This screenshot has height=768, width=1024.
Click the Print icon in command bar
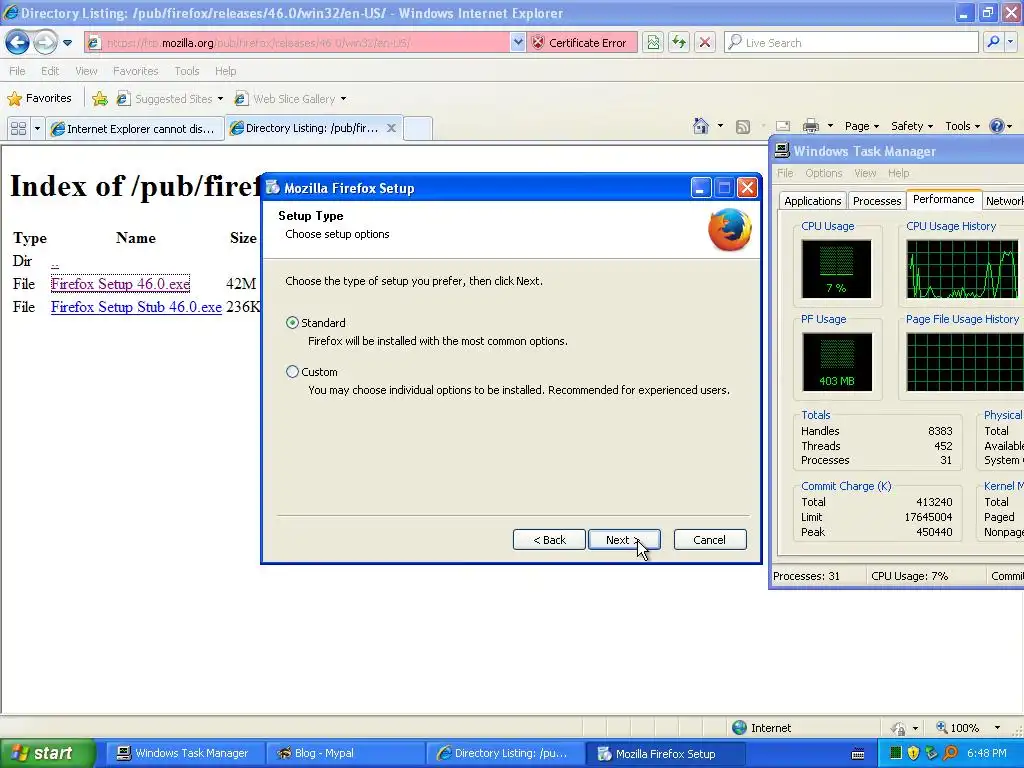[x=811, y=126]
